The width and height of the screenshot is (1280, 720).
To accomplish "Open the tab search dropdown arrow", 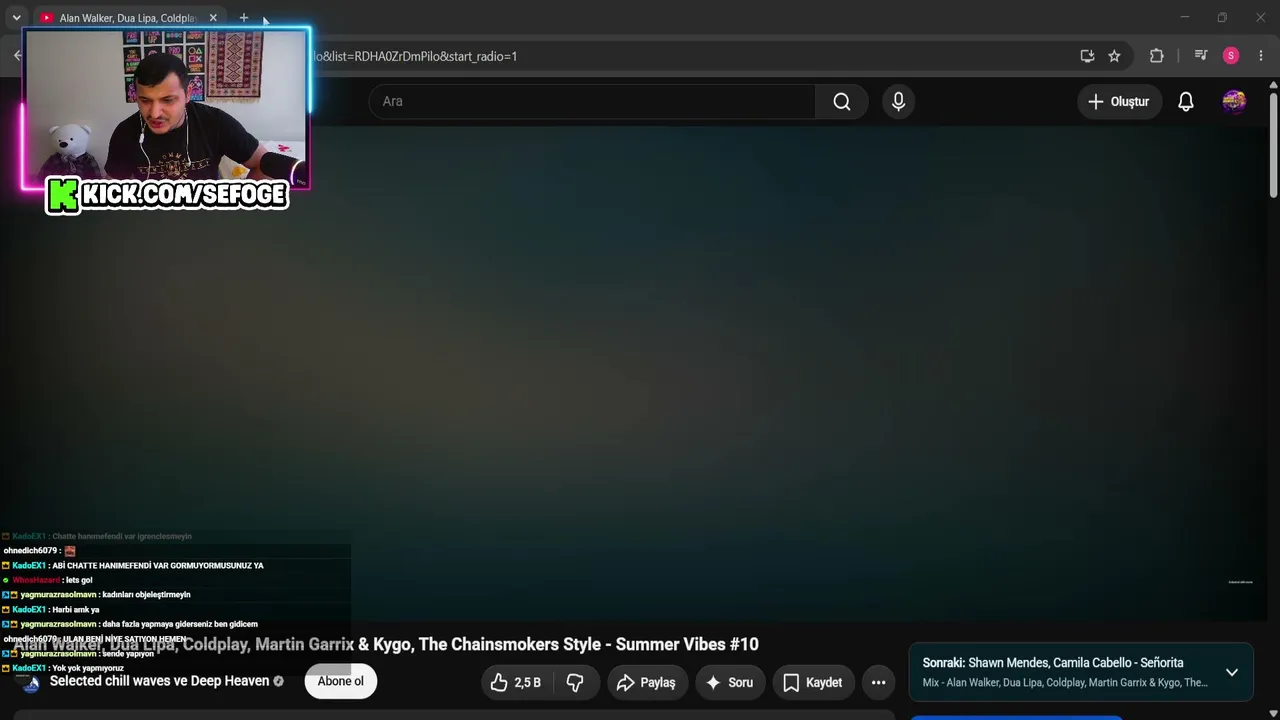I will tap(16, 18).
